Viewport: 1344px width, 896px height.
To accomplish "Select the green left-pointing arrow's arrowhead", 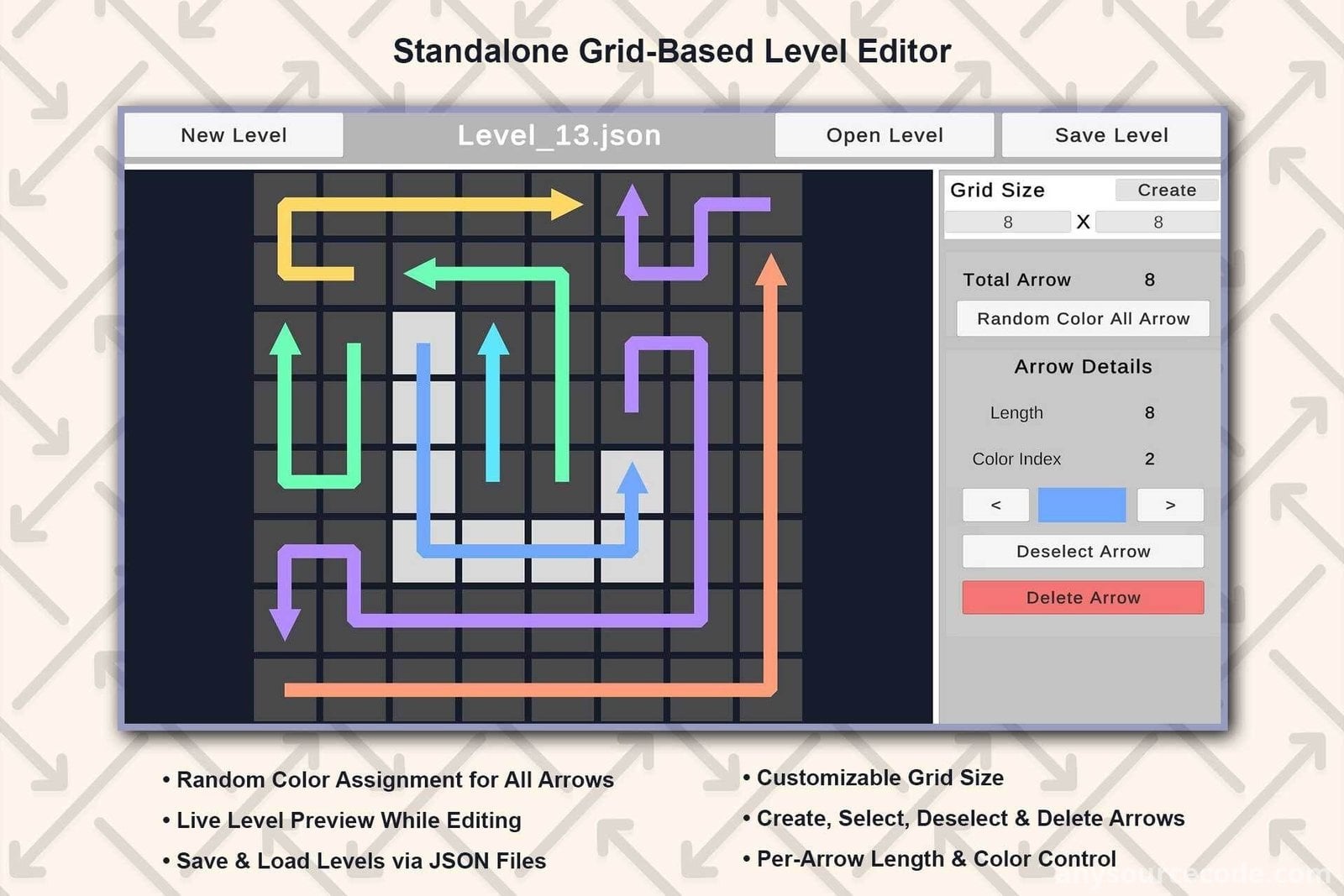I will 420,274.
